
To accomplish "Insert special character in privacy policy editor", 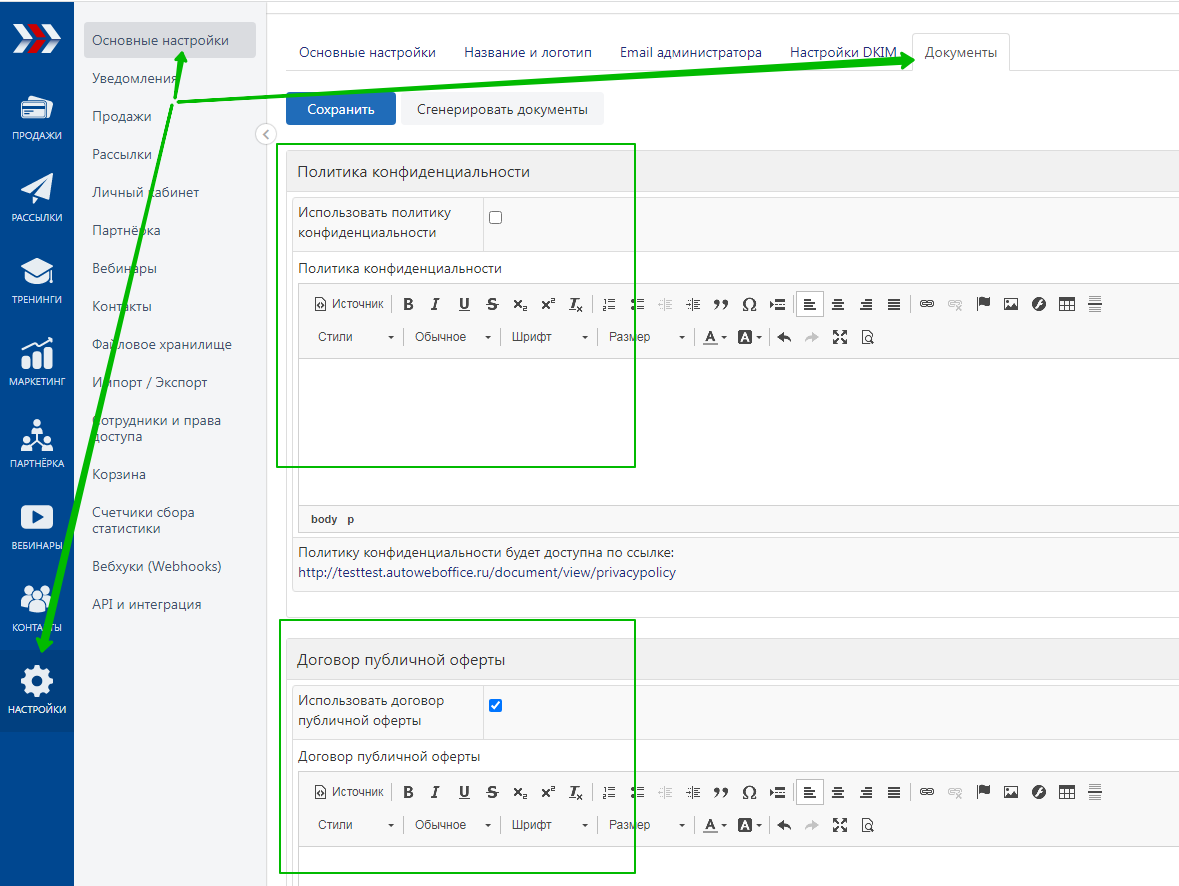I will pos(749,304).
